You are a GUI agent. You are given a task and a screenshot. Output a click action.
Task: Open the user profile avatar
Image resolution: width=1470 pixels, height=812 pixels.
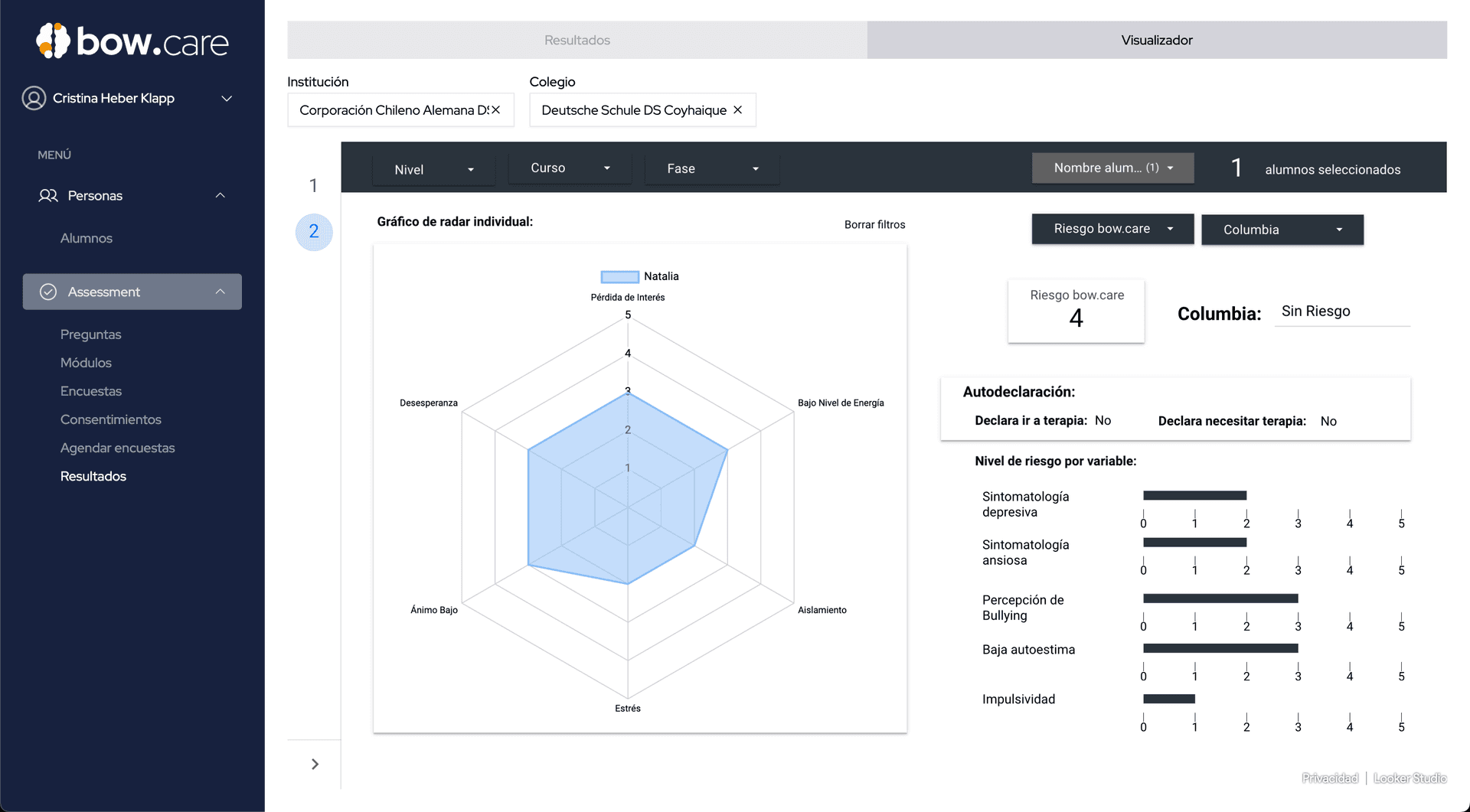(x=34, y=98)
